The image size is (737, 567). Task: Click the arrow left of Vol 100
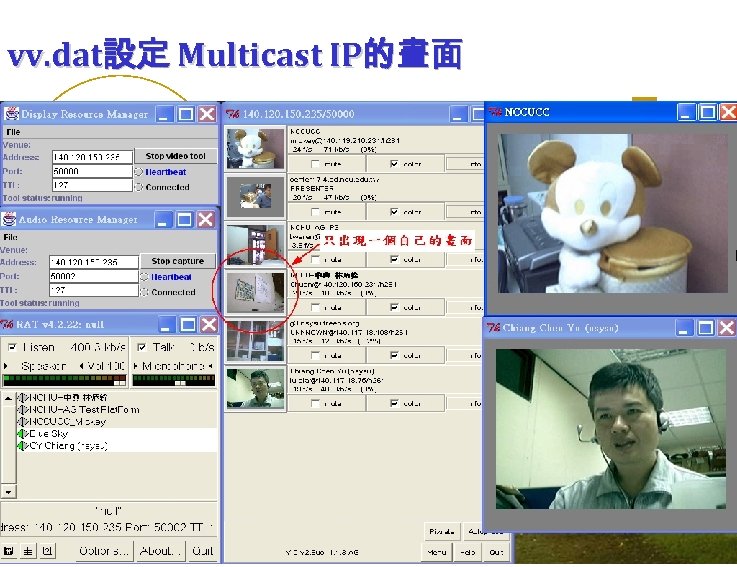point(82,366)
